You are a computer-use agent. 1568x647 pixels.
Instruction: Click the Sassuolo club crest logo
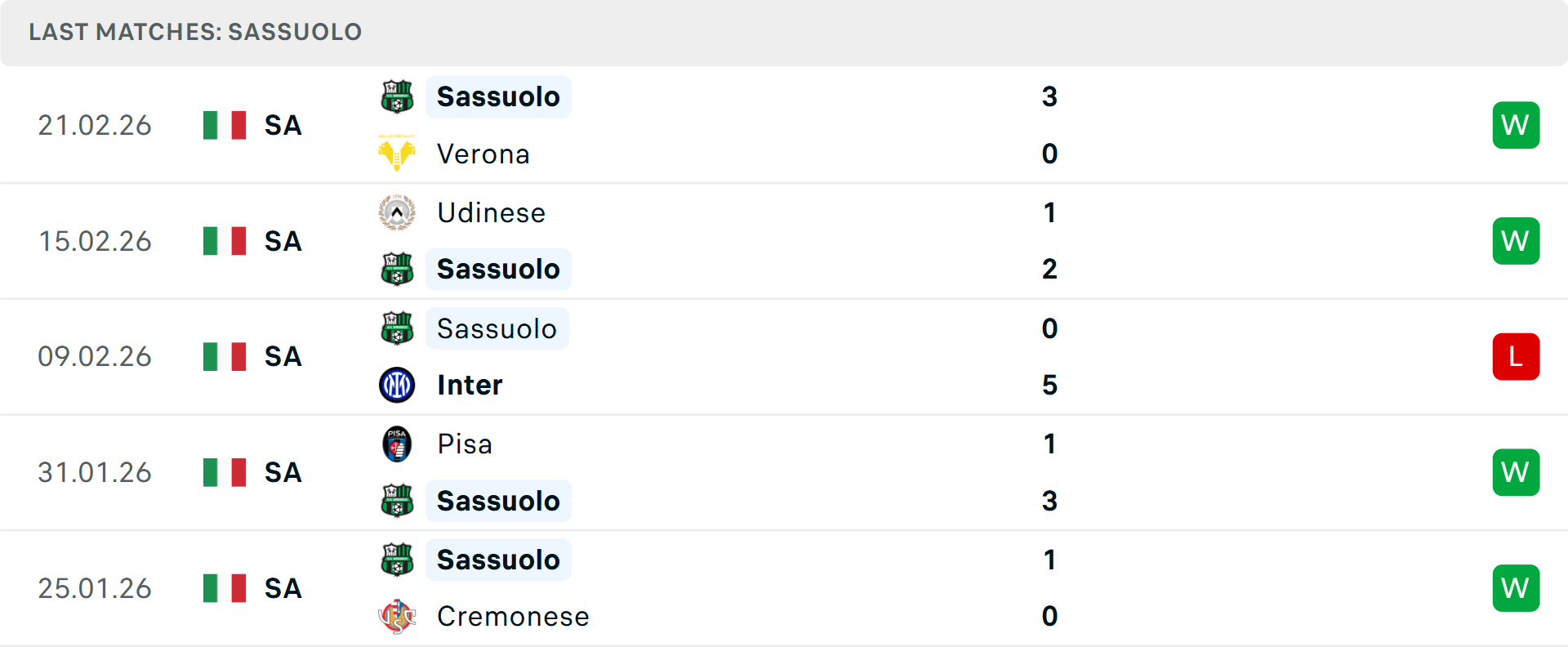pyautogui.click(x=397, y=96)
